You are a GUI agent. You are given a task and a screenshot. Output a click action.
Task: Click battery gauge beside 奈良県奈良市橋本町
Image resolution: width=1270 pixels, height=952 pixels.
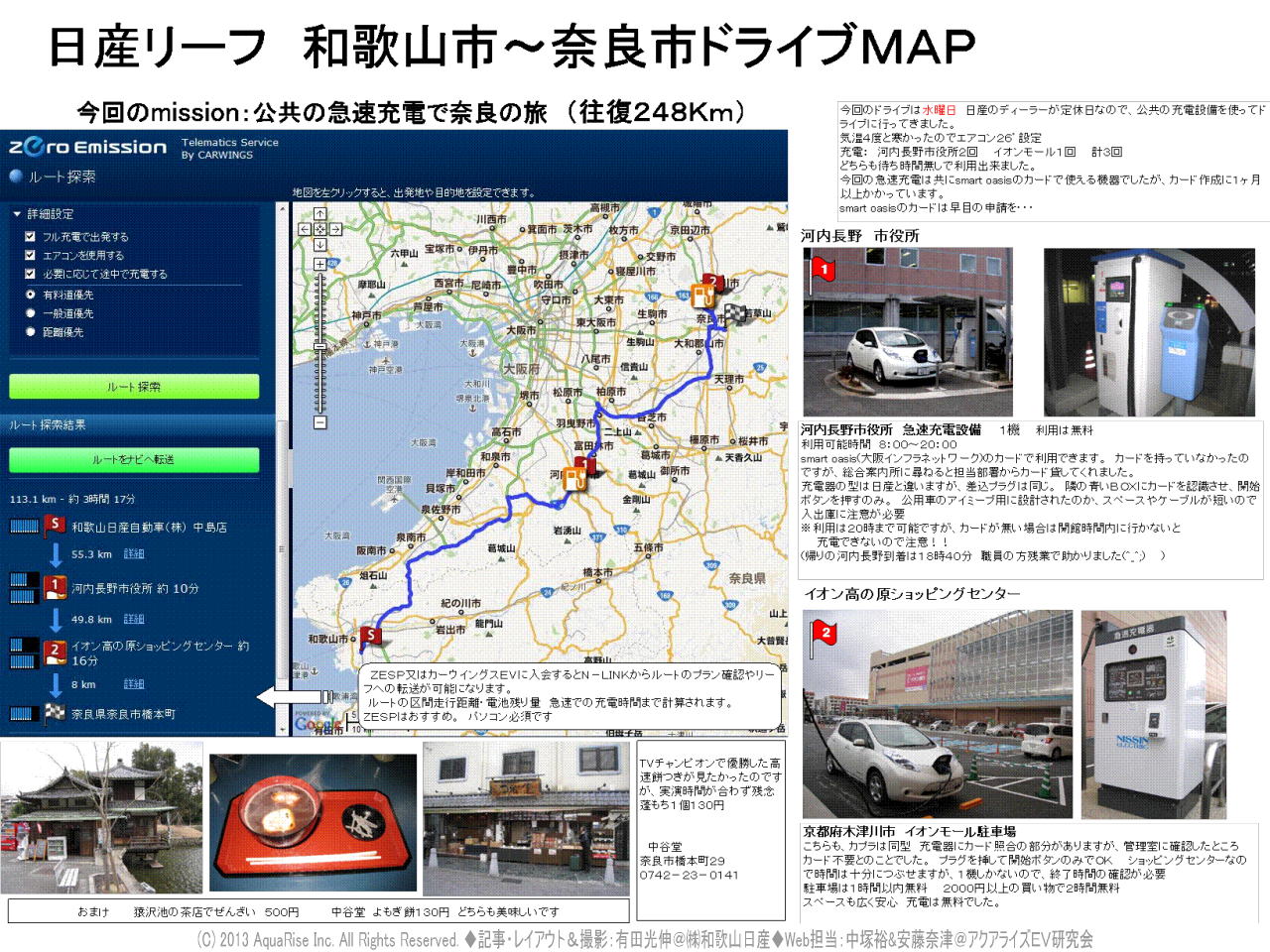click(x=24, y=713)
